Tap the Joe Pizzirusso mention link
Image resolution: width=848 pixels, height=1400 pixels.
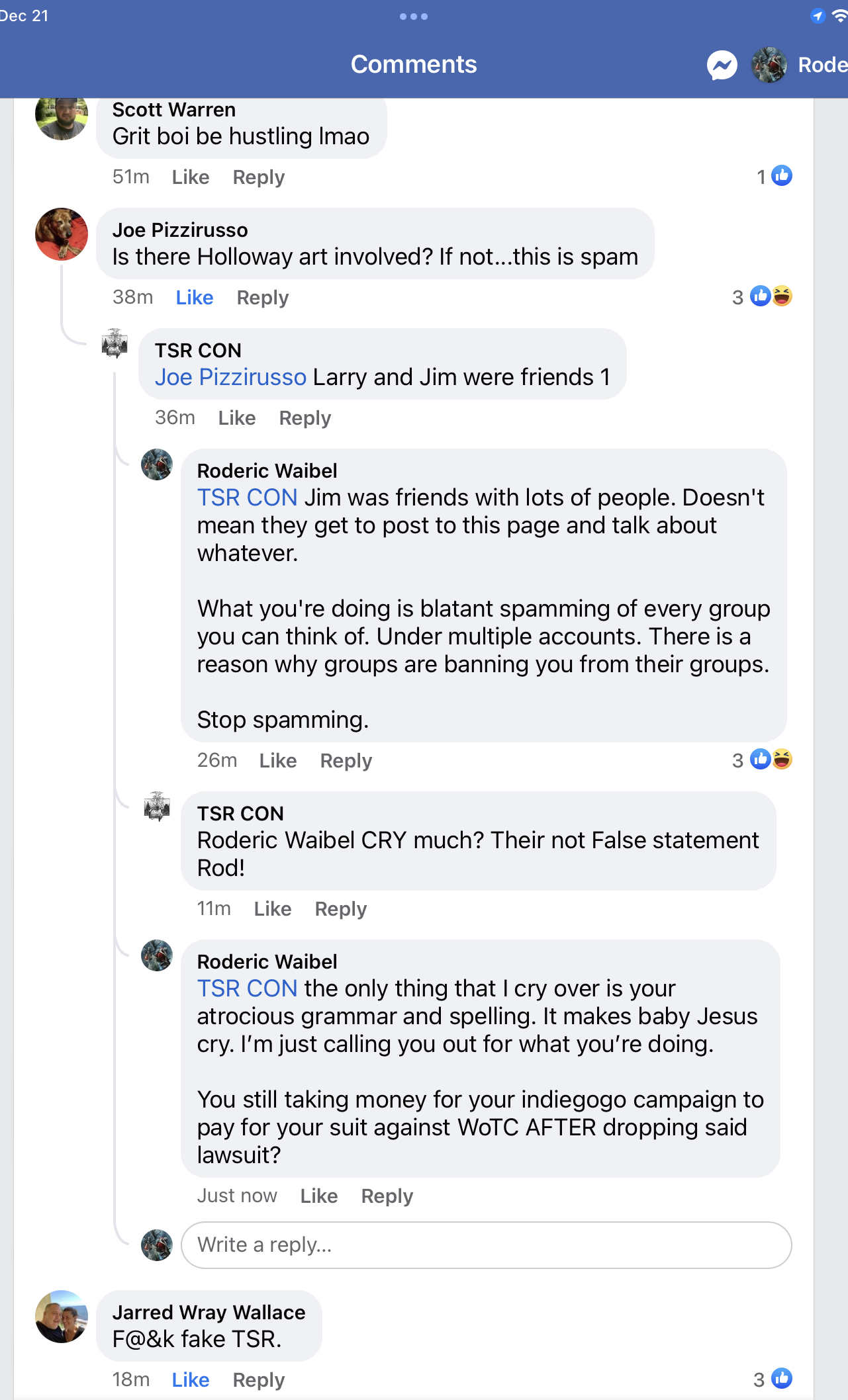pos(230,377)
